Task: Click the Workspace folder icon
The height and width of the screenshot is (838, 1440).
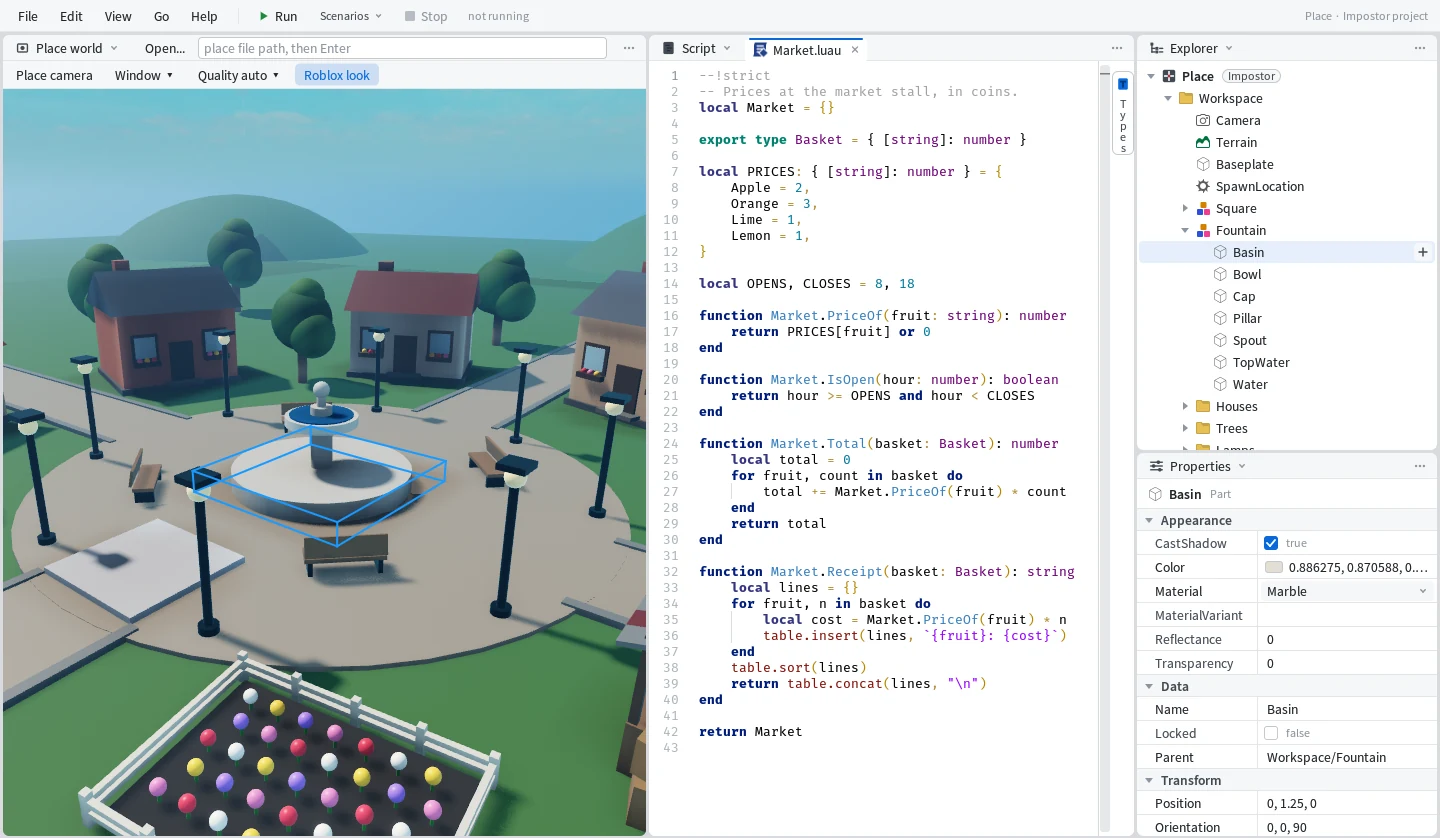Action: (x=1186, y=98)
